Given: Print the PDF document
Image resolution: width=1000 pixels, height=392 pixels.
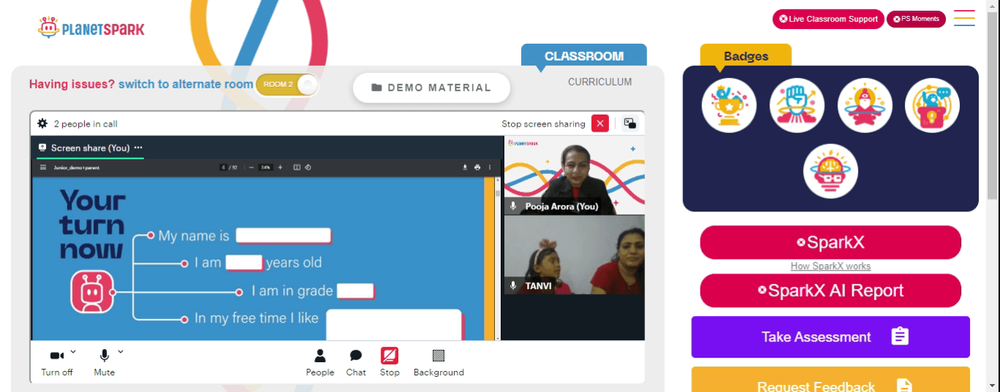Looking at the screenshot, I should pyautogui.click(x=477, y=168).
